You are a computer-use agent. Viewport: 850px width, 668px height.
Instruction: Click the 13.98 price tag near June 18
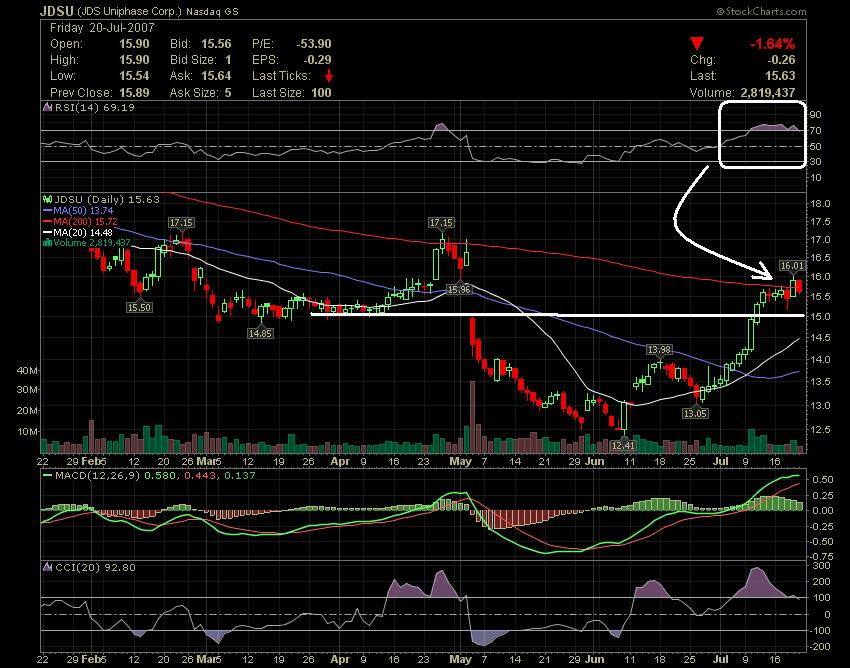660,350
